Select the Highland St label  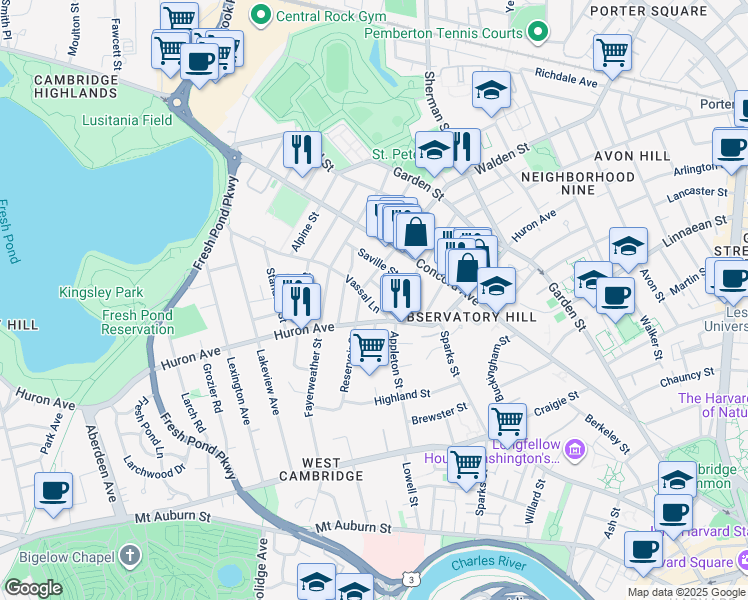point(402,397)
